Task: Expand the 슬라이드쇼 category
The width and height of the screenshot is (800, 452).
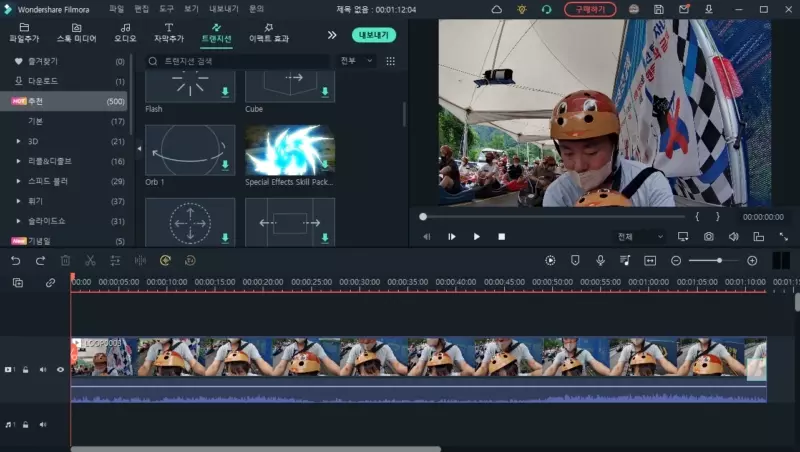Action: (18, 221)
